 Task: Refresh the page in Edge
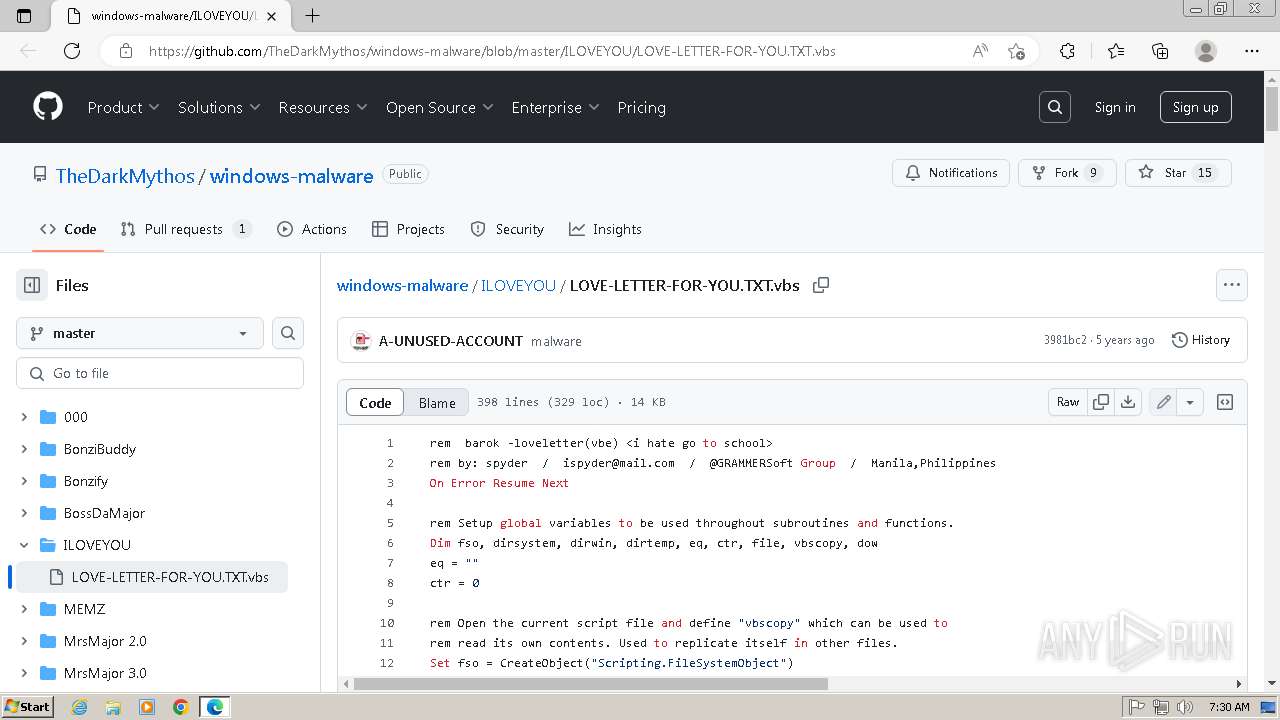click(x=72, y=51)
